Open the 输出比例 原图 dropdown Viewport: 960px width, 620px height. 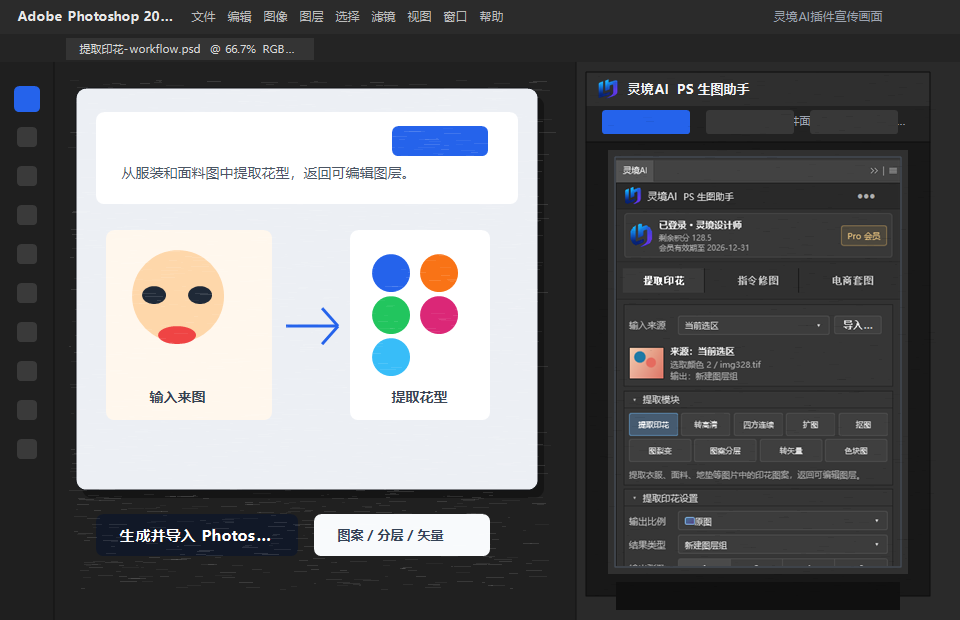(x=782, y=521)
